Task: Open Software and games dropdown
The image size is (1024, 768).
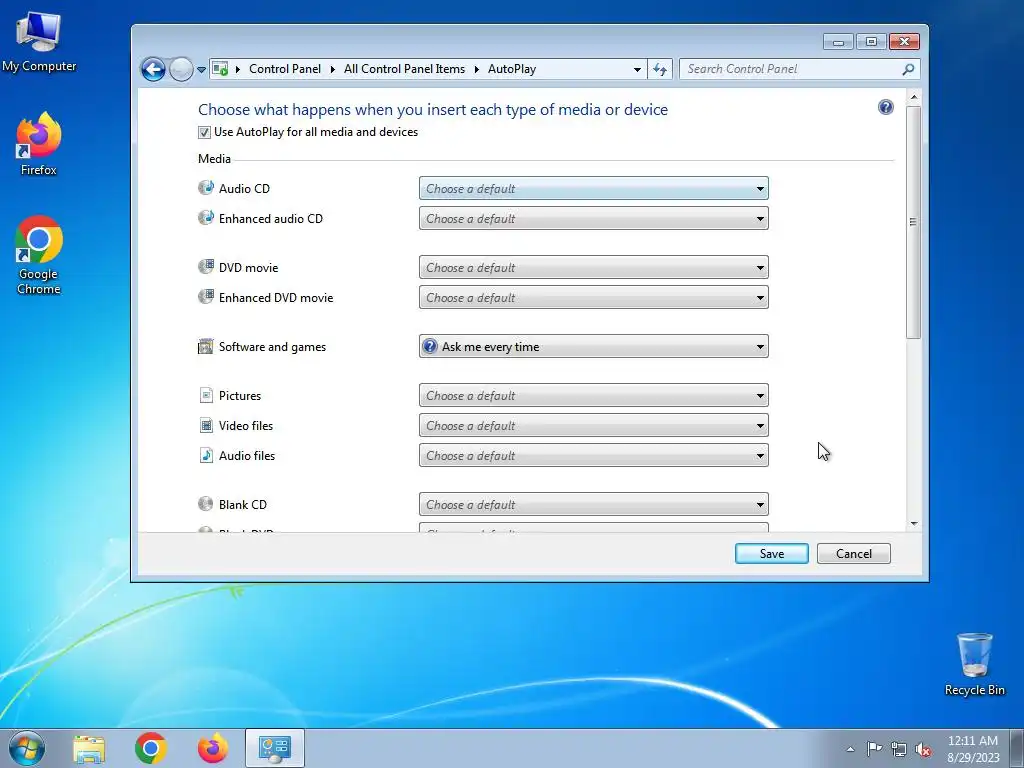Action: pyautogui.click(x=594, y=346)
